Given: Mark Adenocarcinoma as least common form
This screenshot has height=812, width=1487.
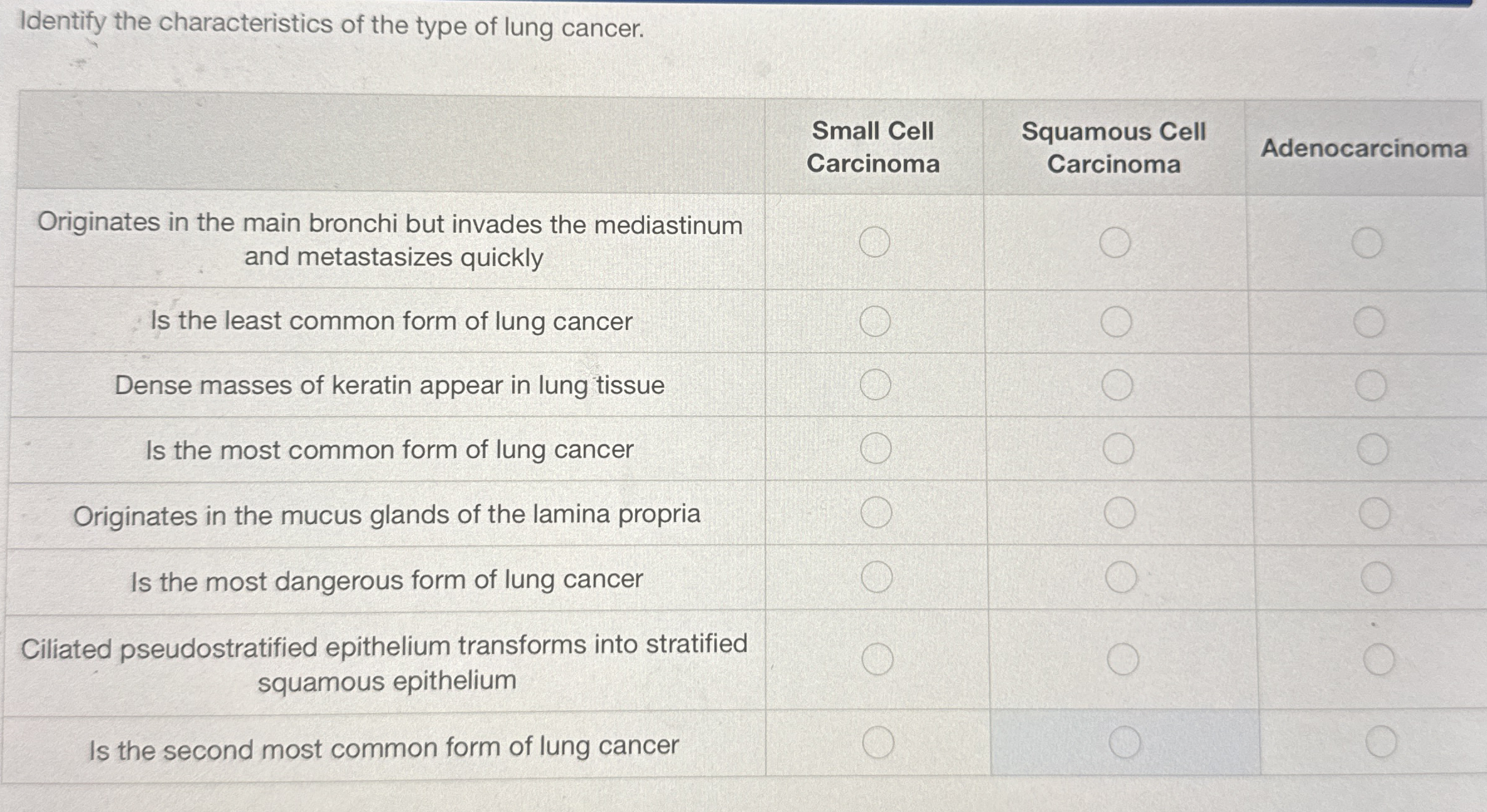Looking at the screenshot, I should [x=1369, y=323].
